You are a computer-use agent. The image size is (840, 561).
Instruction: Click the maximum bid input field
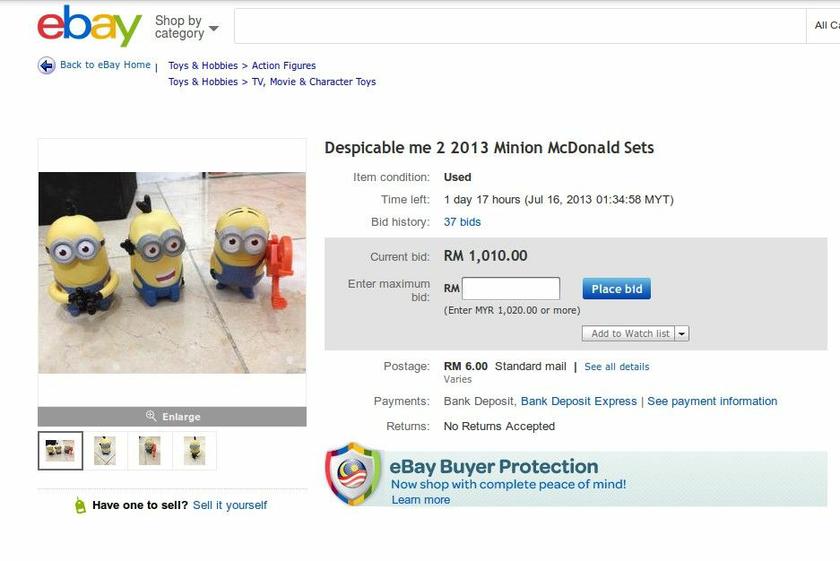pyautogui.click(x=511, y=289)
